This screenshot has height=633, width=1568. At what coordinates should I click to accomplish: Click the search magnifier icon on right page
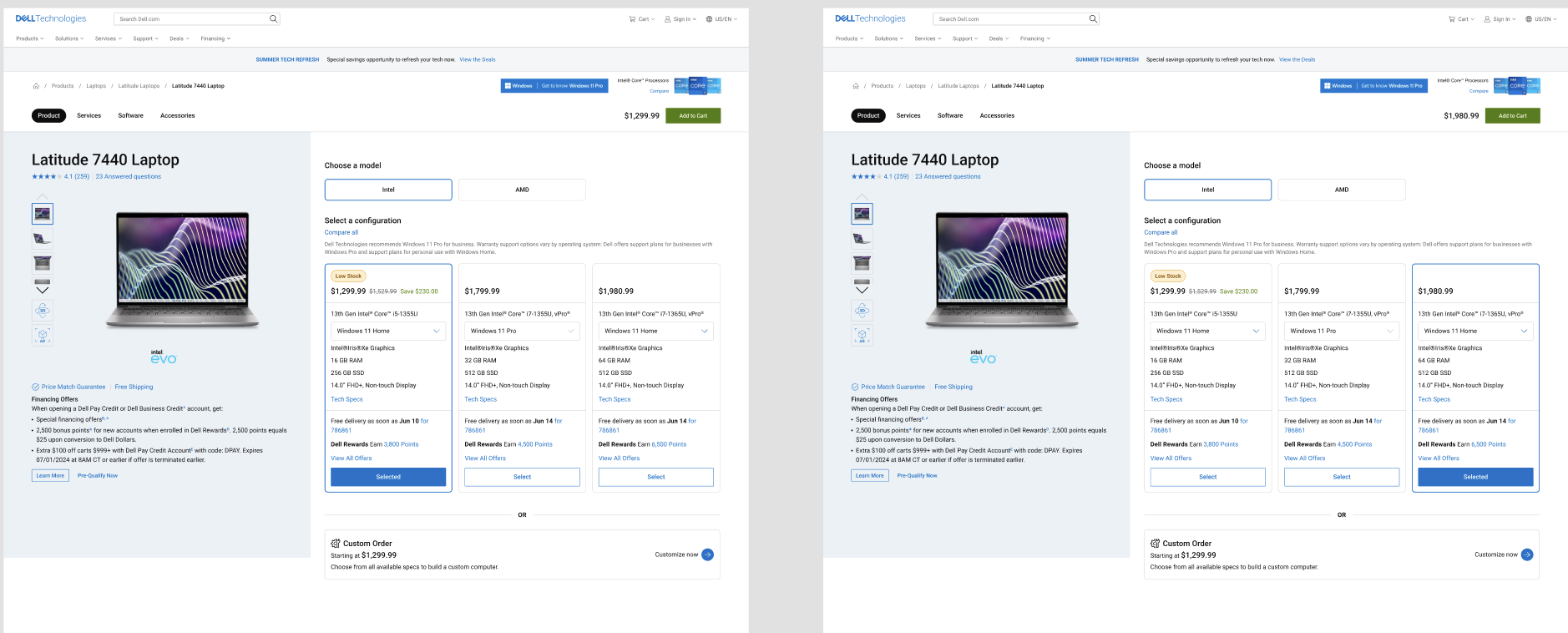point(1093,18)
